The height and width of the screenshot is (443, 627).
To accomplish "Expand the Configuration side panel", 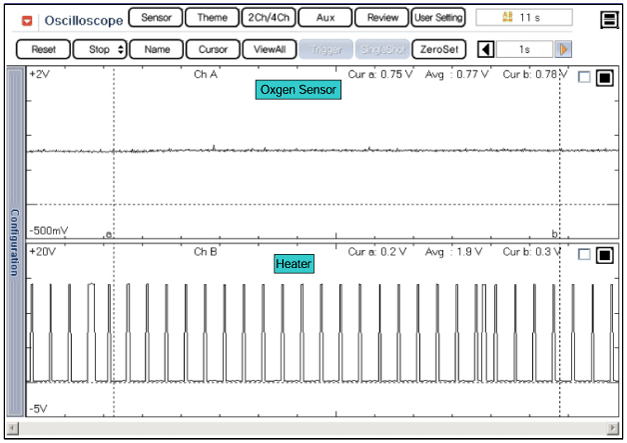I will 14,242.
